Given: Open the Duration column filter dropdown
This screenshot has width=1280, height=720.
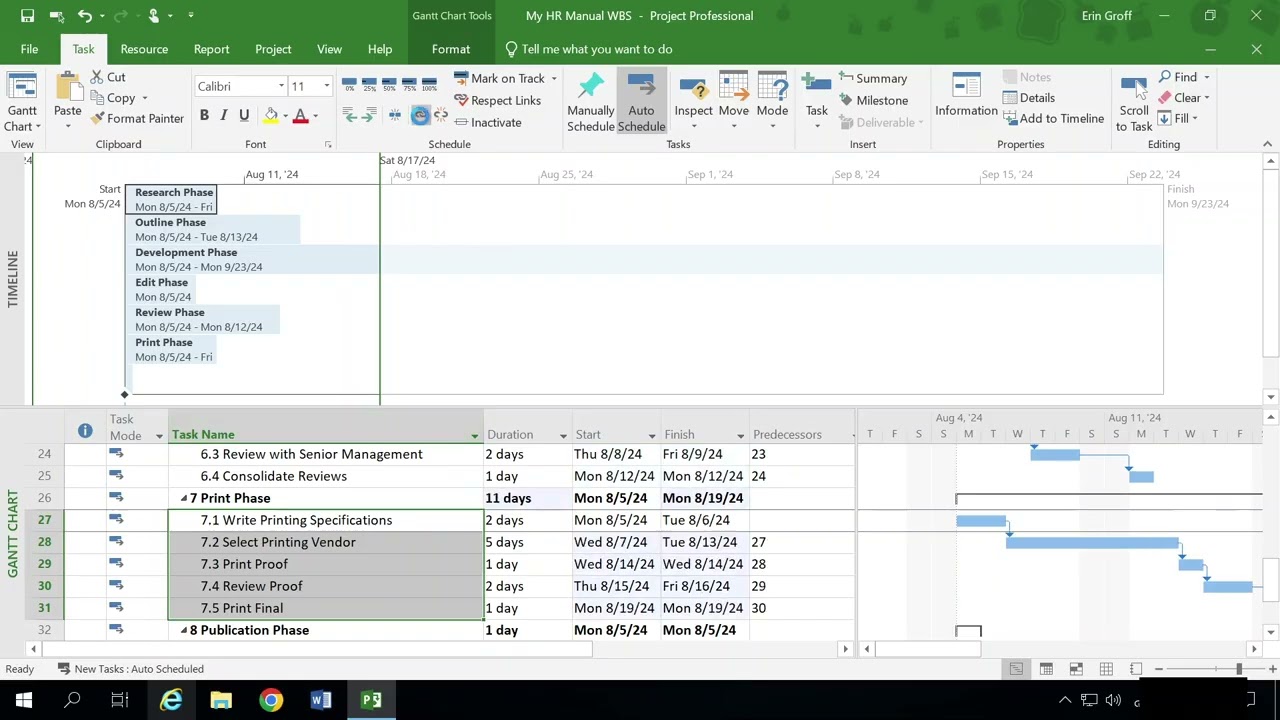Looking at the screenshot, I should 563,435.
